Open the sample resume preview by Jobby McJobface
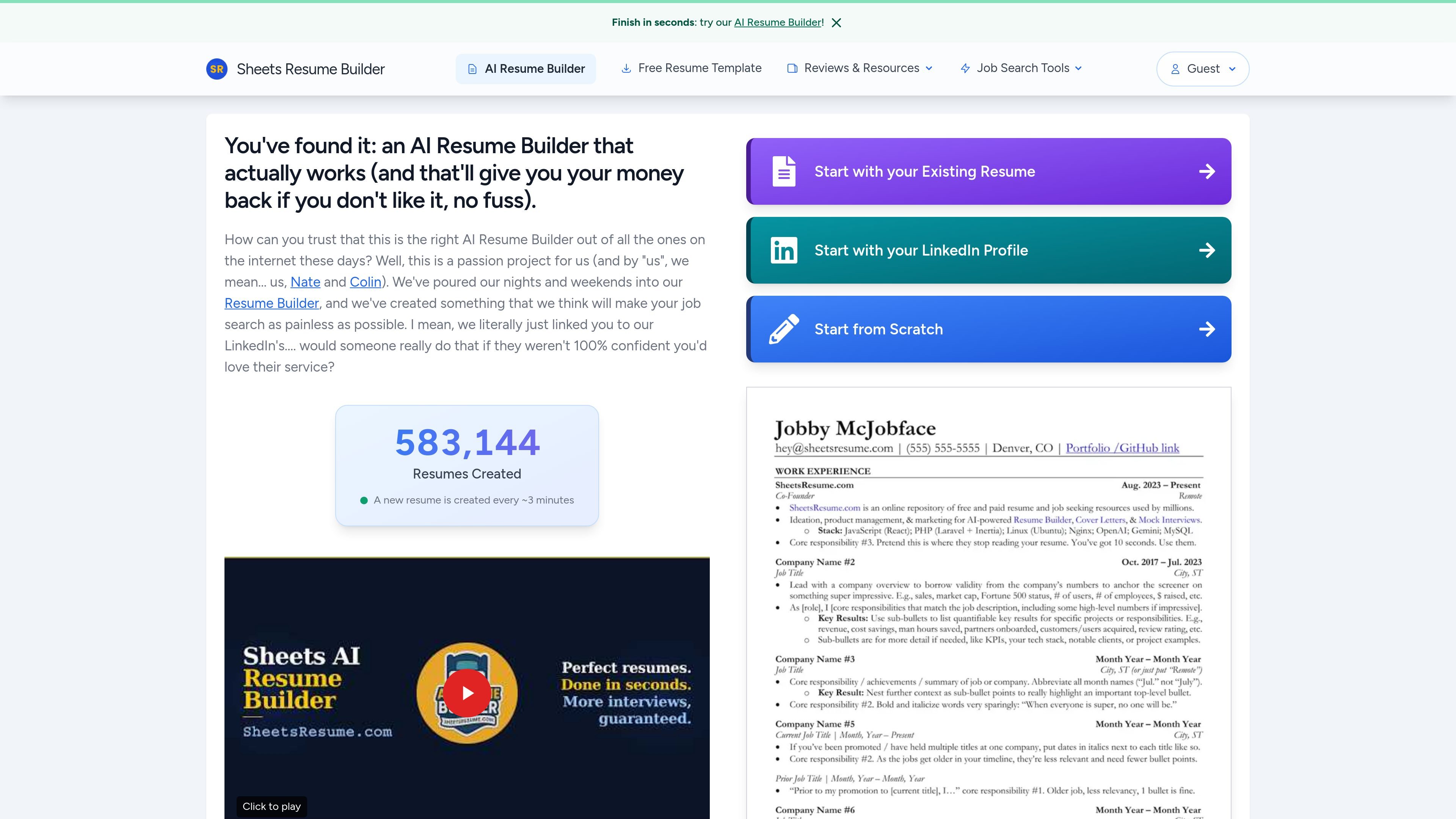This screenshot has width=1456, height=819. [x=988, y=603]
